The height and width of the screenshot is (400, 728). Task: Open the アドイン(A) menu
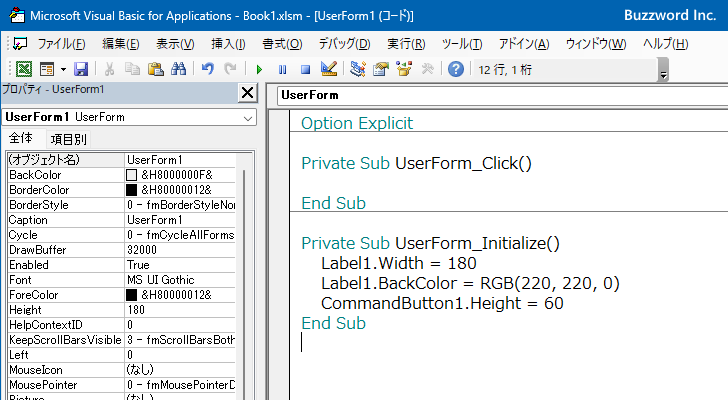point(524,44)
